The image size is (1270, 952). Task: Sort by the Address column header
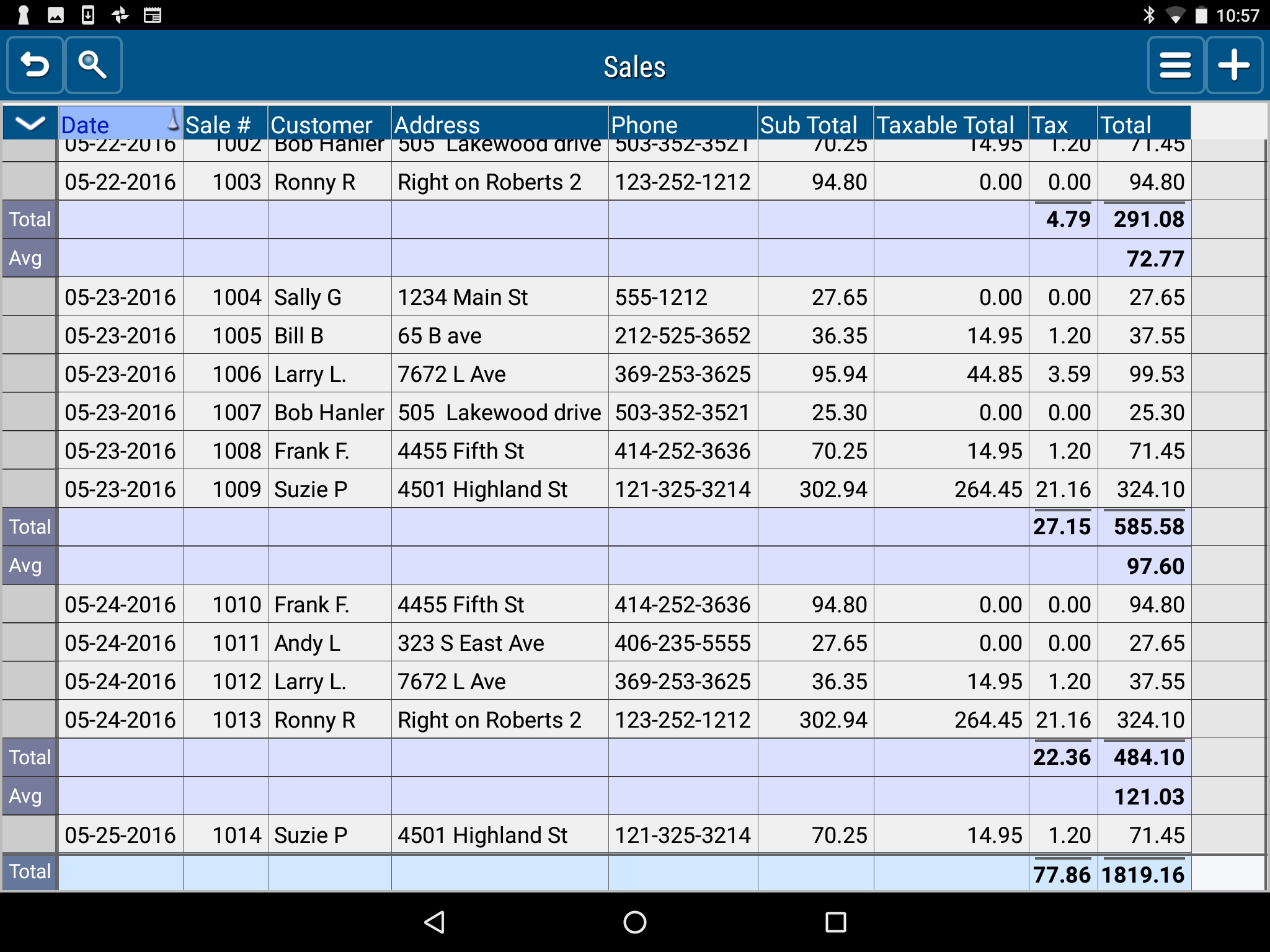point(500,123)
